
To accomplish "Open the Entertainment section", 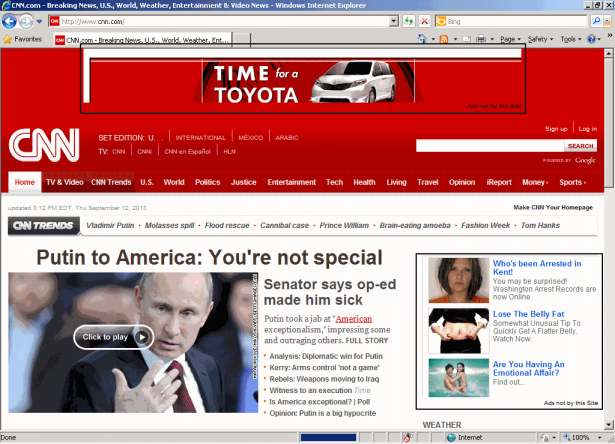I will pos(291,182).
